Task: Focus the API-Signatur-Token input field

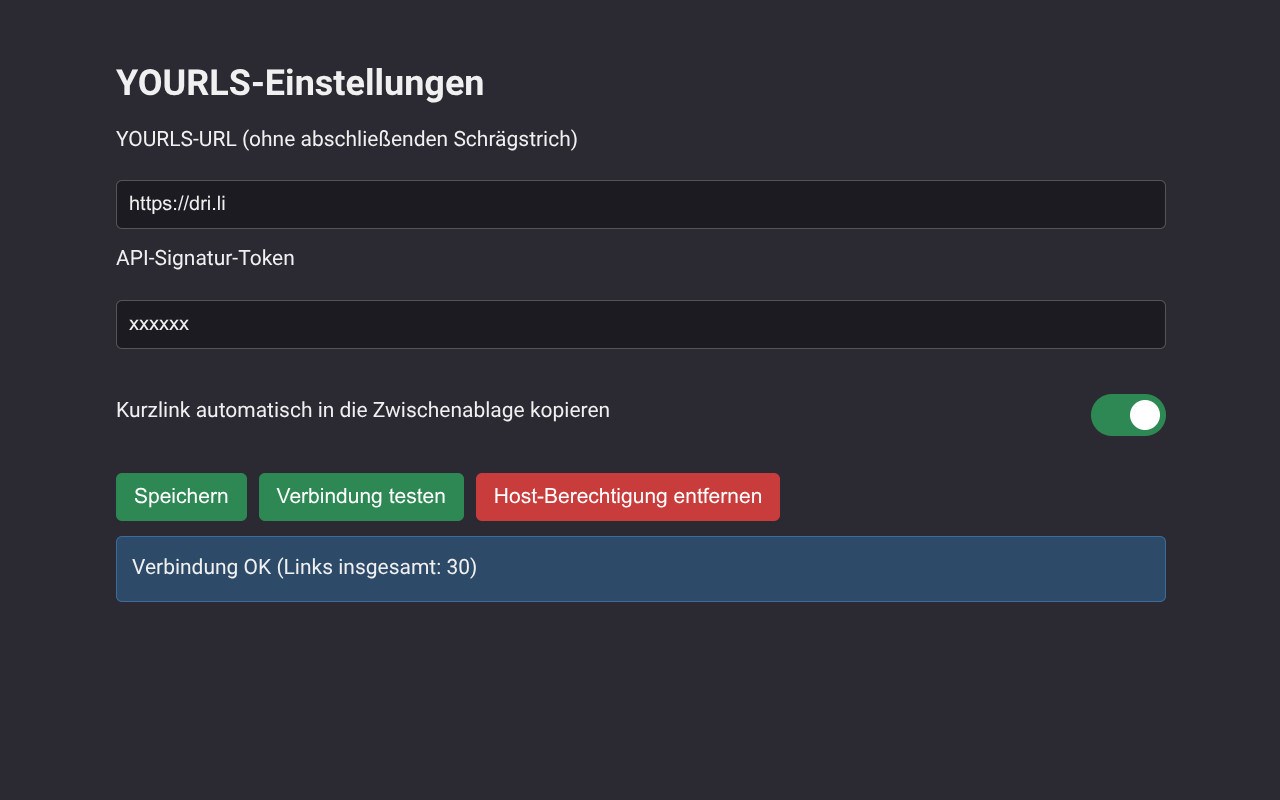Action: pos(640,325)
